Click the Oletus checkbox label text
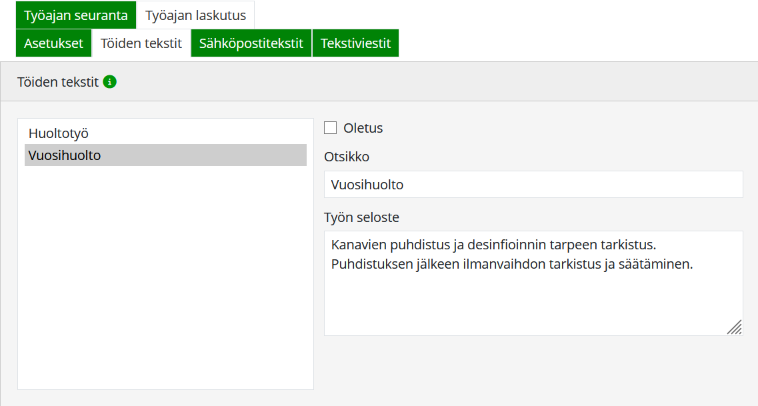Screen dimensions: 758x406 363,128
